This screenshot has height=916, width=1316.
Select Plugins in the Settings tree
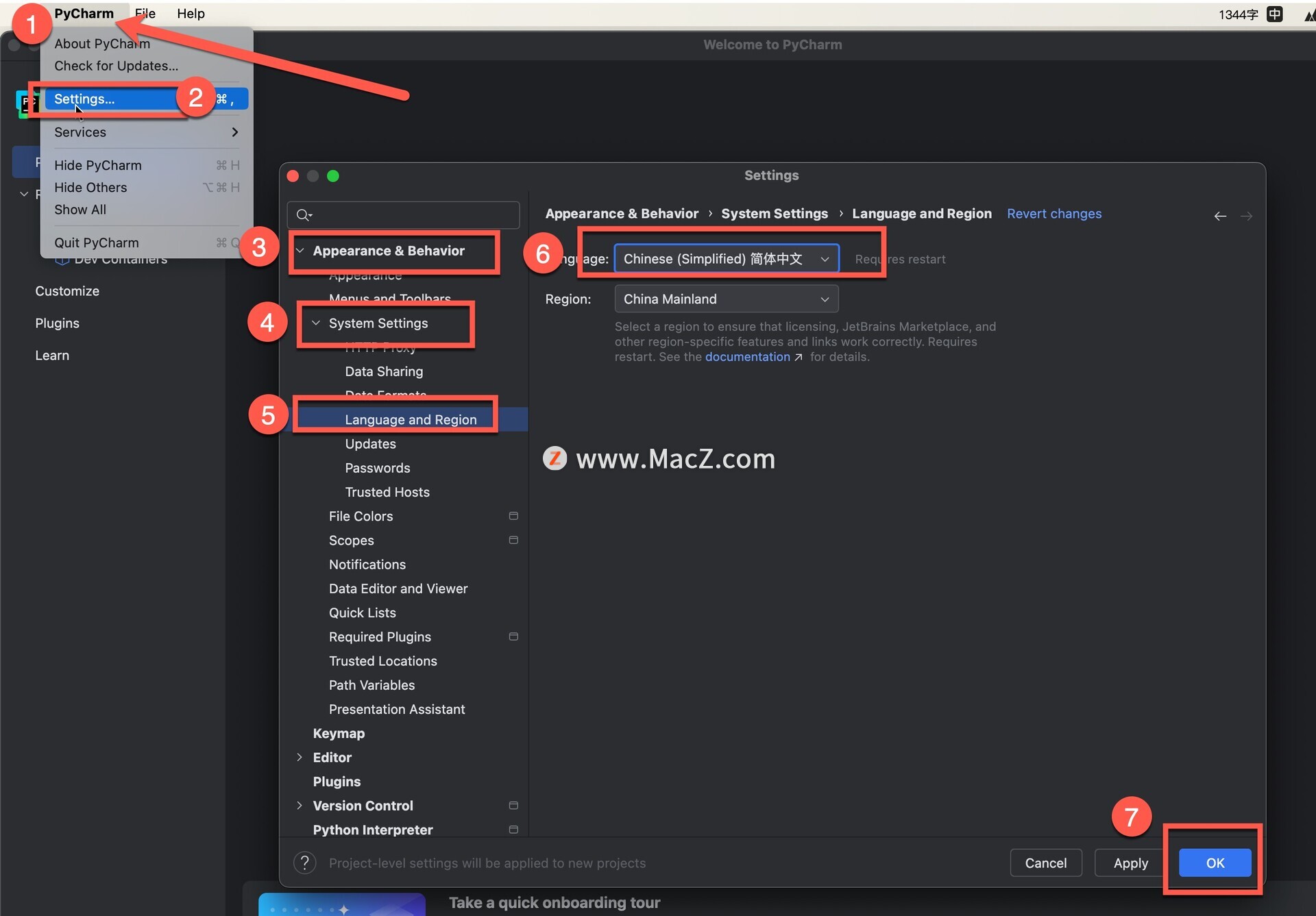(337, 782)
